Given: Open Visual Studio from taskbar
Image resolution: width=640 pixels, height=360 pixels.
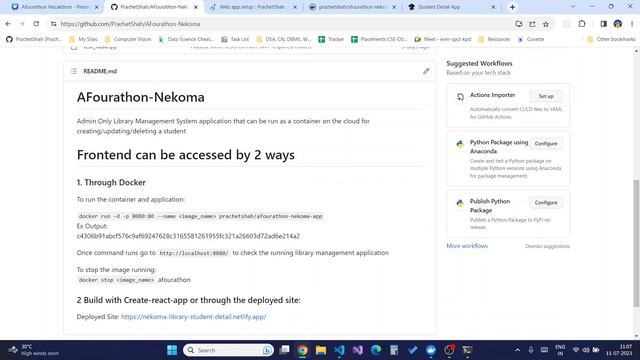Looking at the screenshot, I should (358, 350).
